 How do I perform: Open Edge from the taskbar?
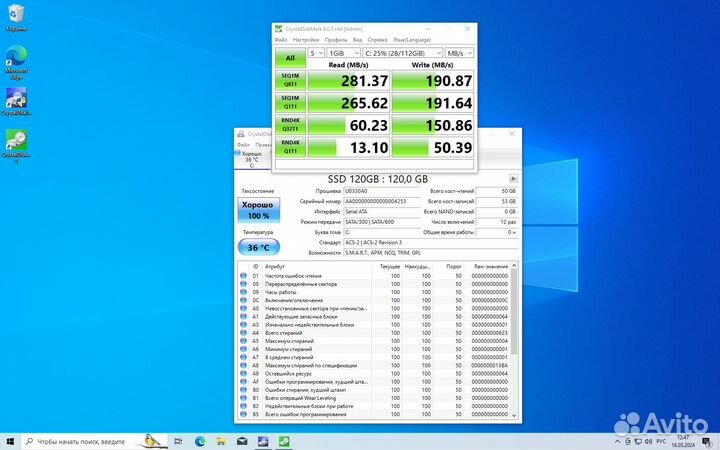point(200,441)
